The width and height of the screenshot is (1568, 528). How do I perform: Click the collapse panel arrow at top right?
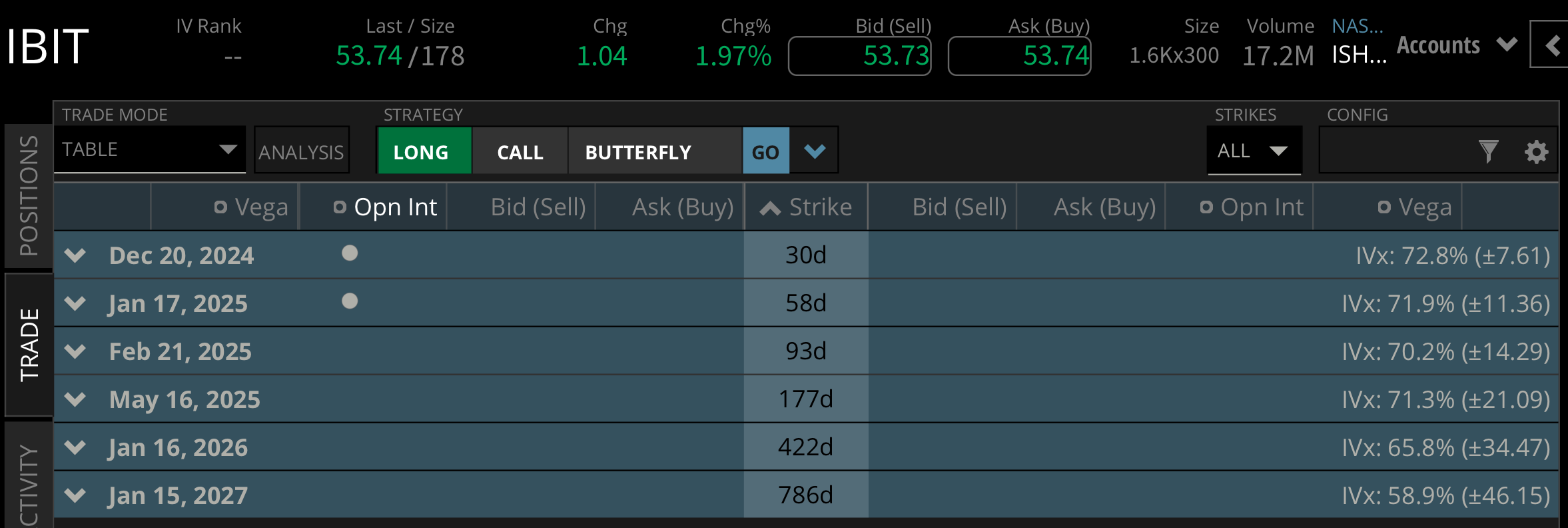[x=1552, y=45]
